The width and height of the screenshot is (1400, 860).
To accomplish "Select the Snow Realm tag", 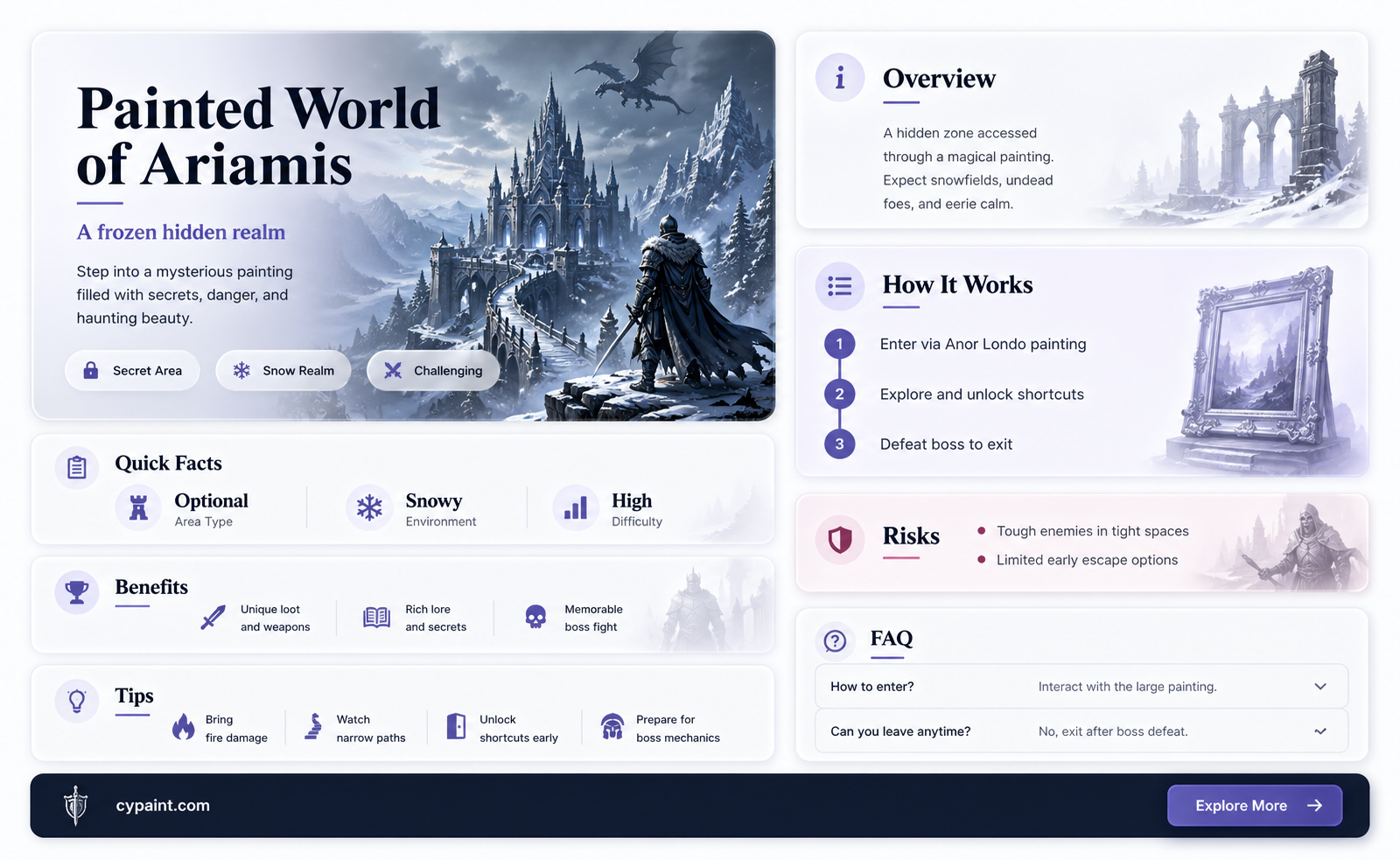I will point(283,370).
